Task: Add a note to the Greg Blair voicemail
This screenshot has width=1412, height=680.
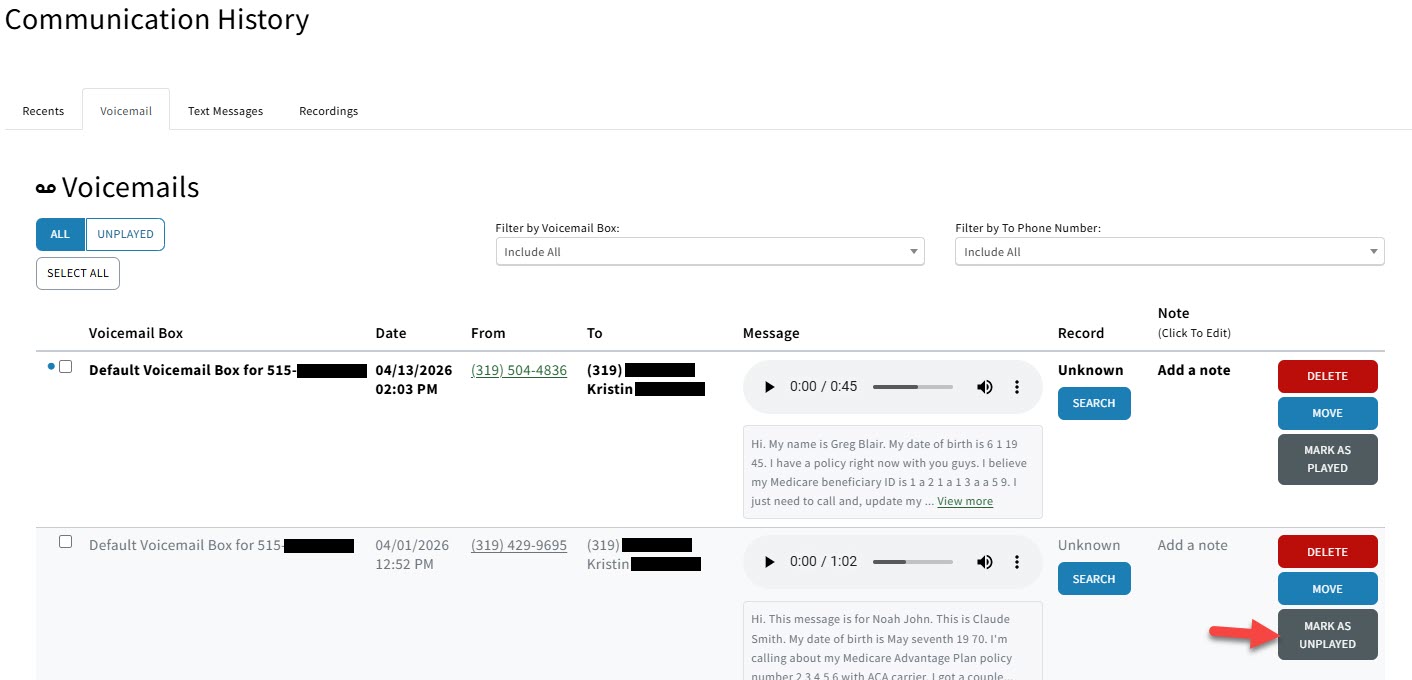Action: 1194,370
